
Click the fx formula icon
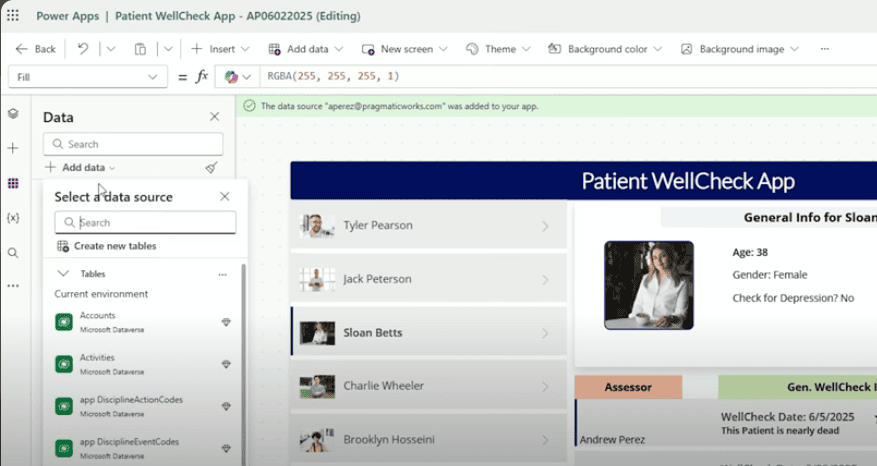(201, 77)
